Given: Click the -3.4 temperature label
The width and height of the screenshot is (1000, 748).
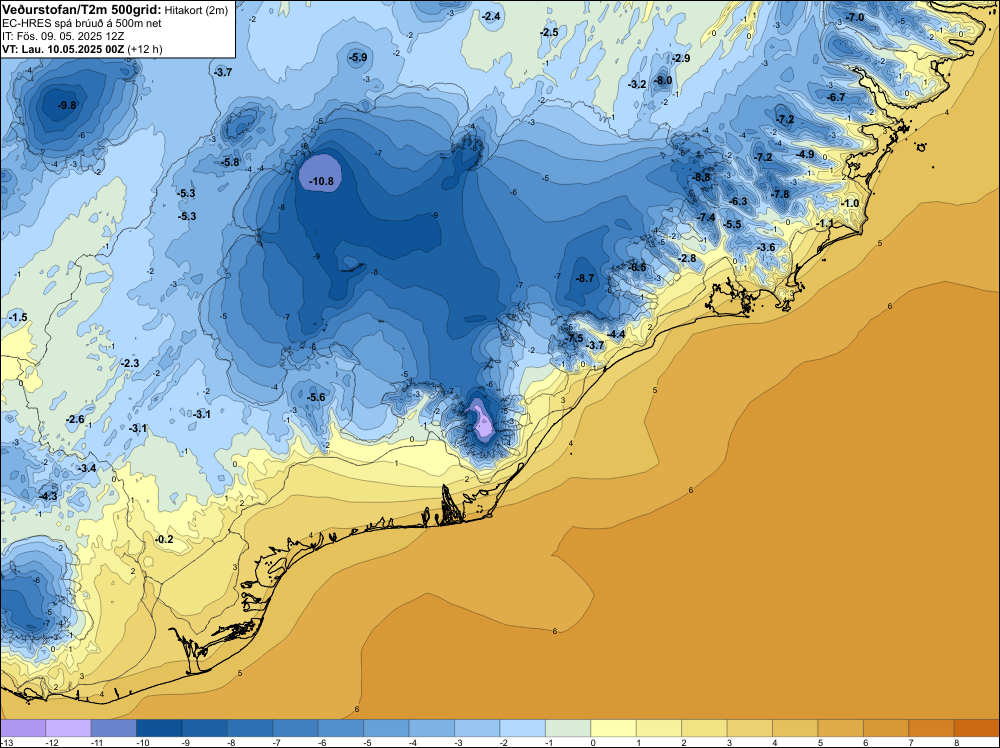Looking at the screenshot, I should (x=87, y=469).
